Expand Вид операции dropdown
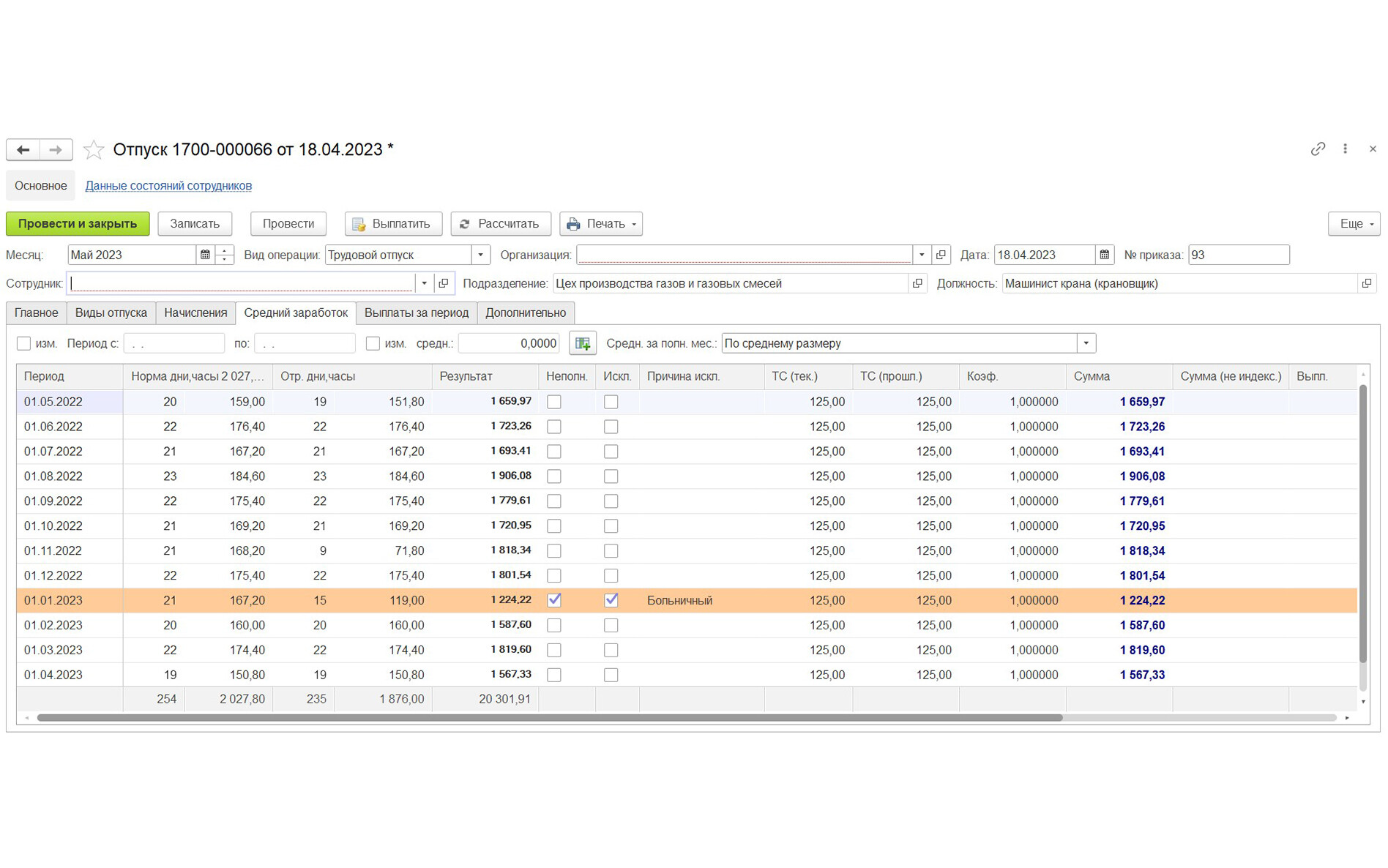Viewport: 1388px width, 868px height. 480,255
